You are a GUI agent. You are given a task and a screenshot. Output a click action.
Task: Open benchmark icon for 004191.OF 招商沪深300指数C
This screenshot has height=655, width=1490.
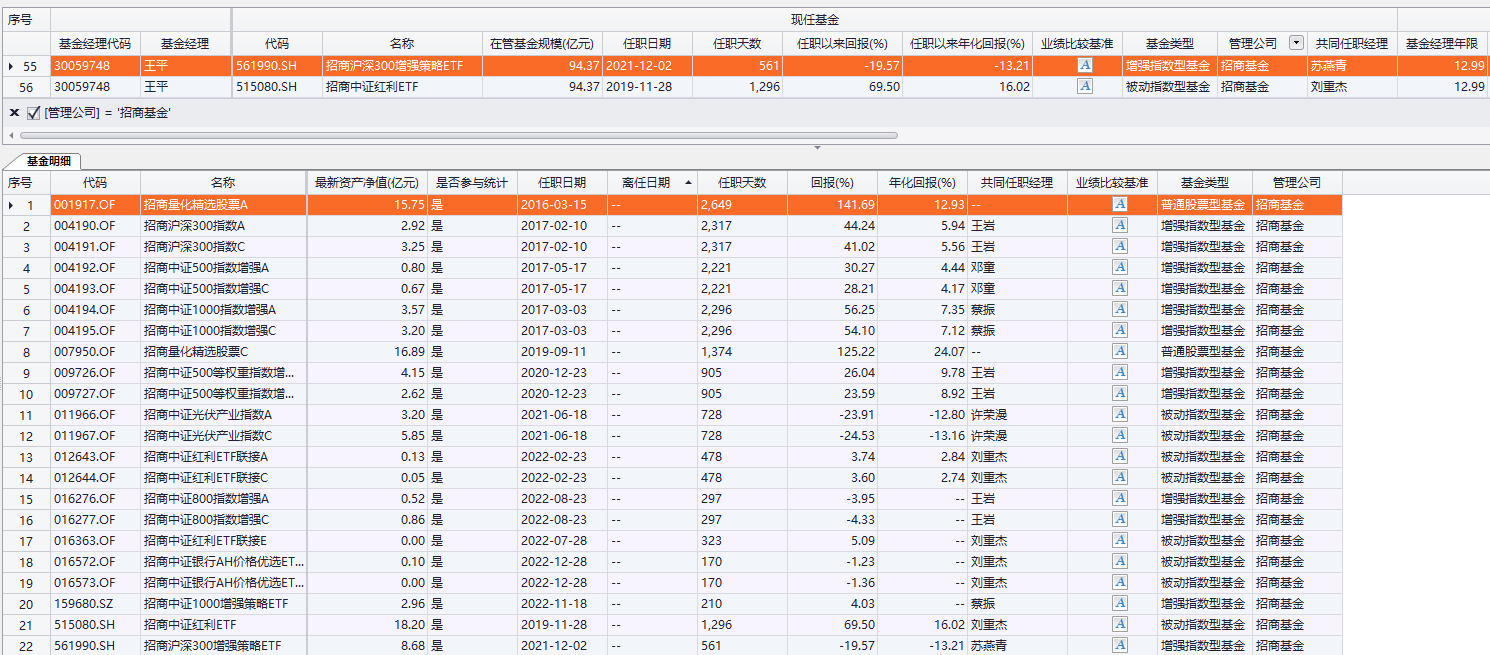pos(1120,246)
